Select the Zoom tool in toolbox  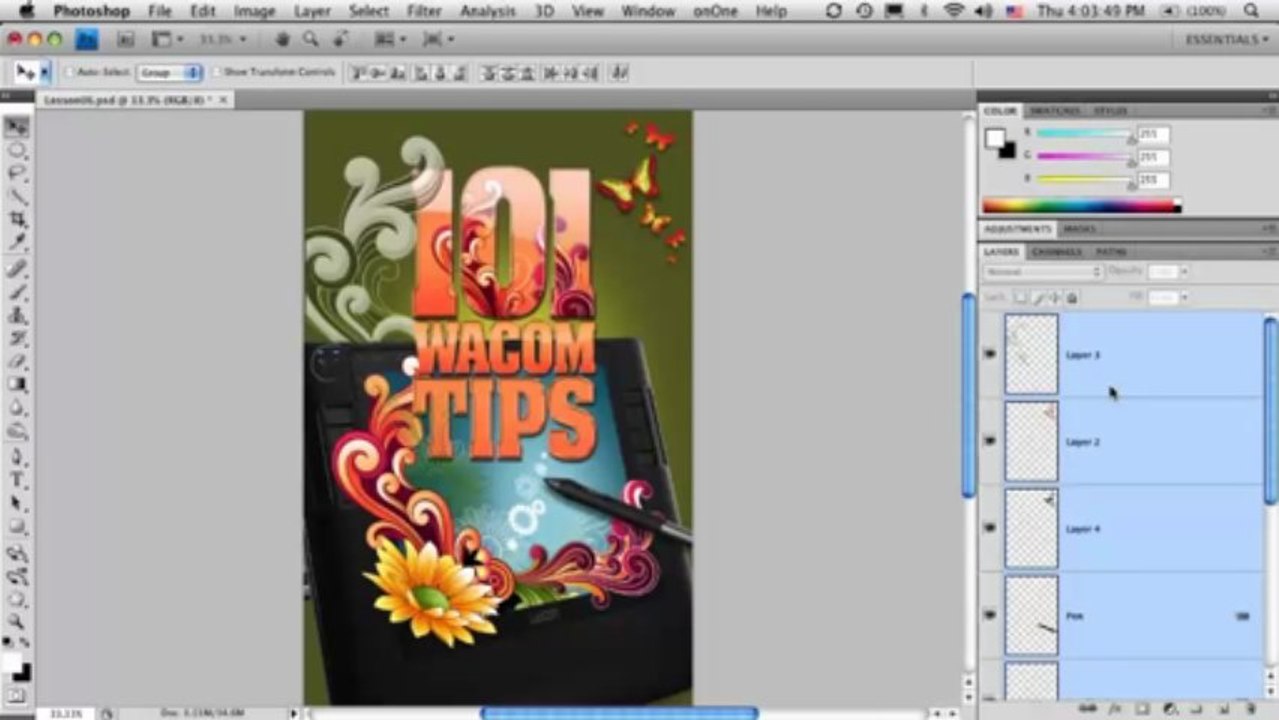click(x=17, y=622)
